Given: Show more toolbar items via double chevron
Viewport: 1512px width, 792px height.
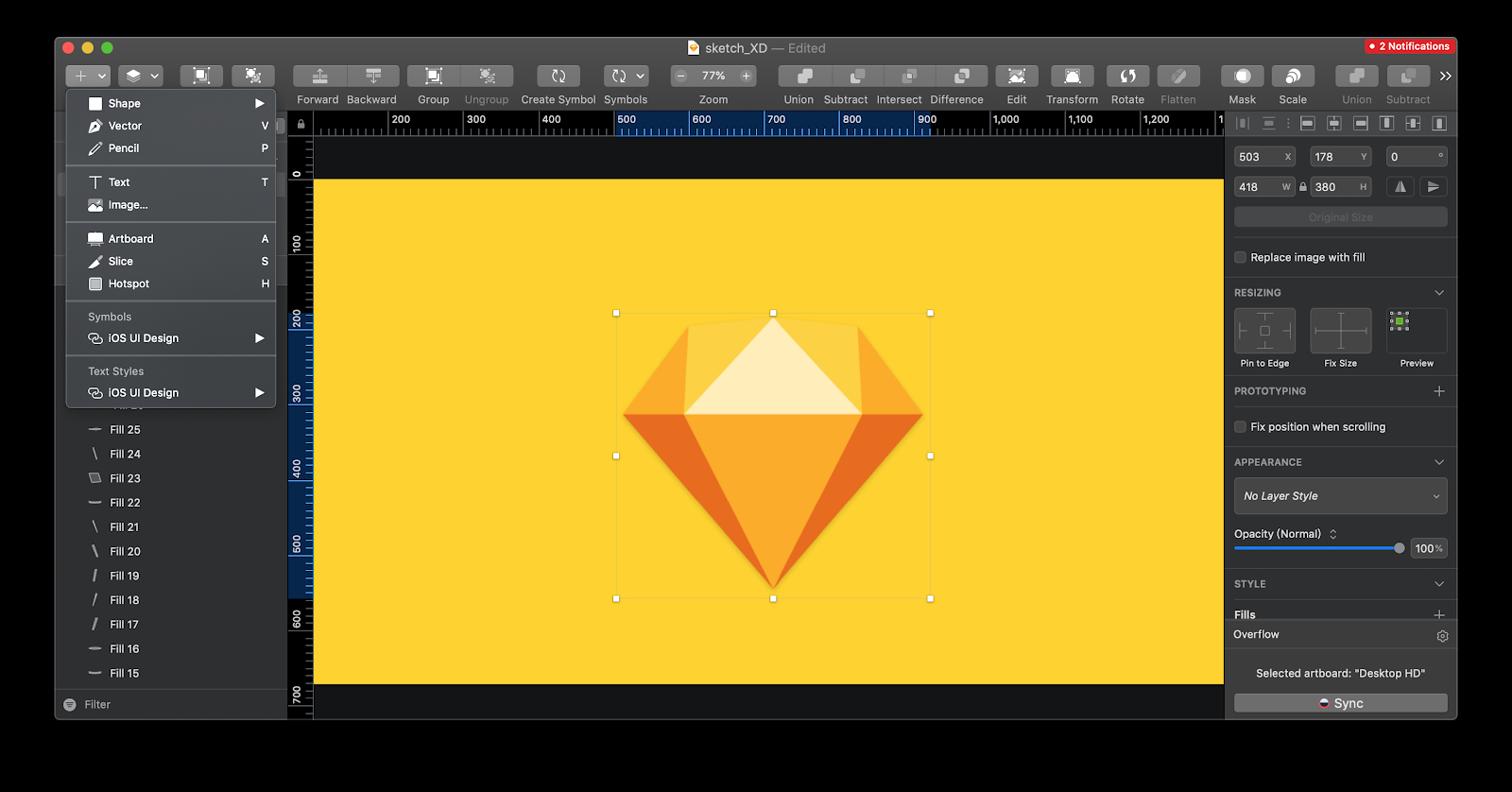Looking at the screenshot, I should pyautogui.click(x=1445, y=77).
